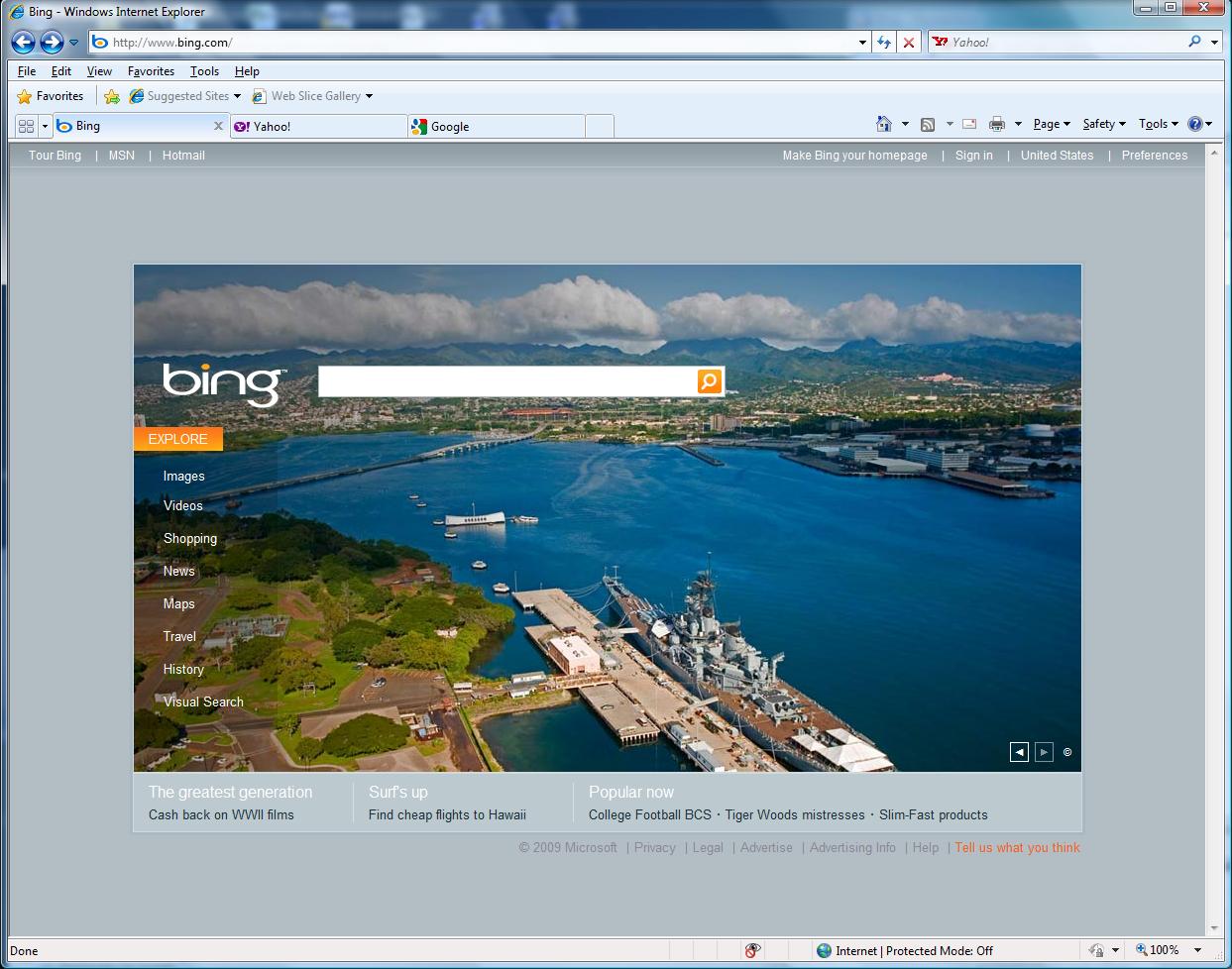Open 'Tell us what you think' link
The image size is (1232, 969).
coord(1018,848)
